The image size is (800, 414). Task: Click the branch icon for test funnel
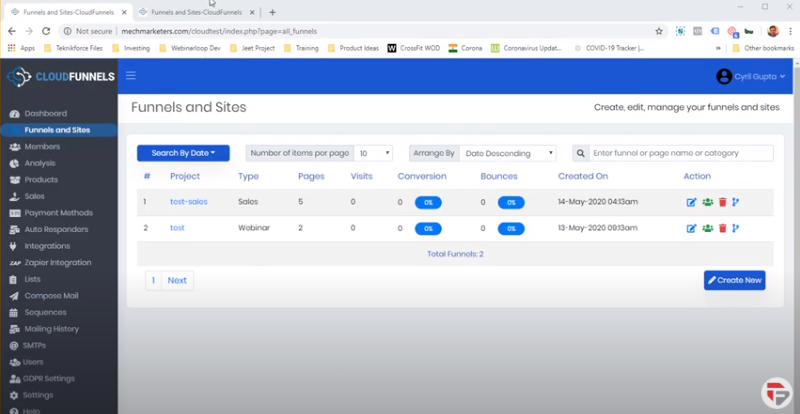(x=736, y=228)
